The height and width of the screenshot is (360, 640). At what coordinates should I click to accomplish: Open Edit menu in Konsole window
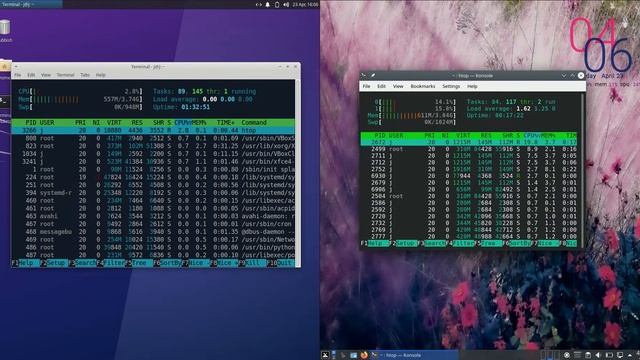coord(381,86)
